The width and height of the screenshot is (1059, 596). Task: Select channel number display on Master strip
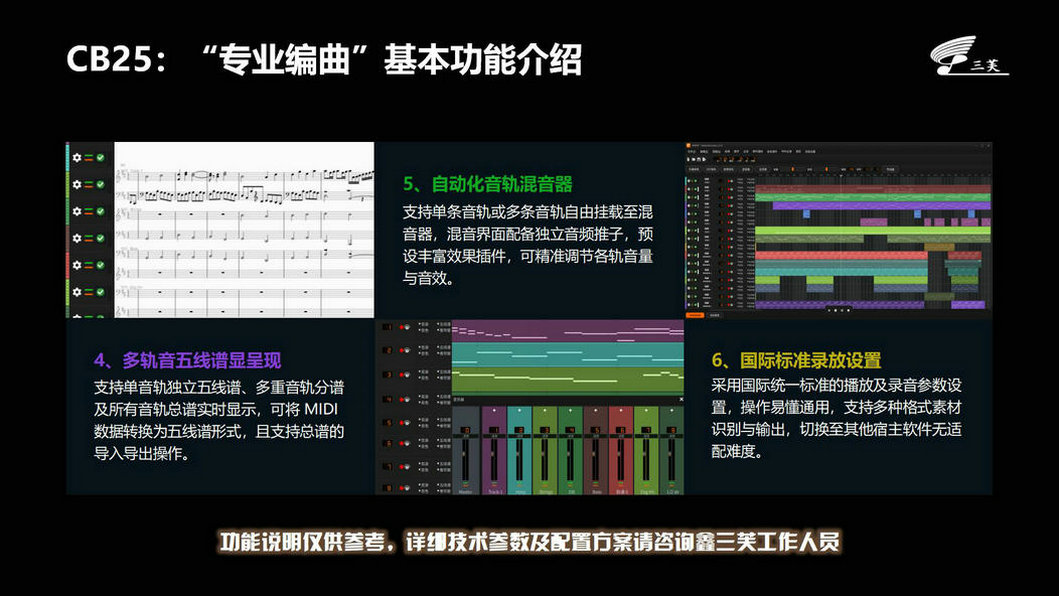[465, 430]
